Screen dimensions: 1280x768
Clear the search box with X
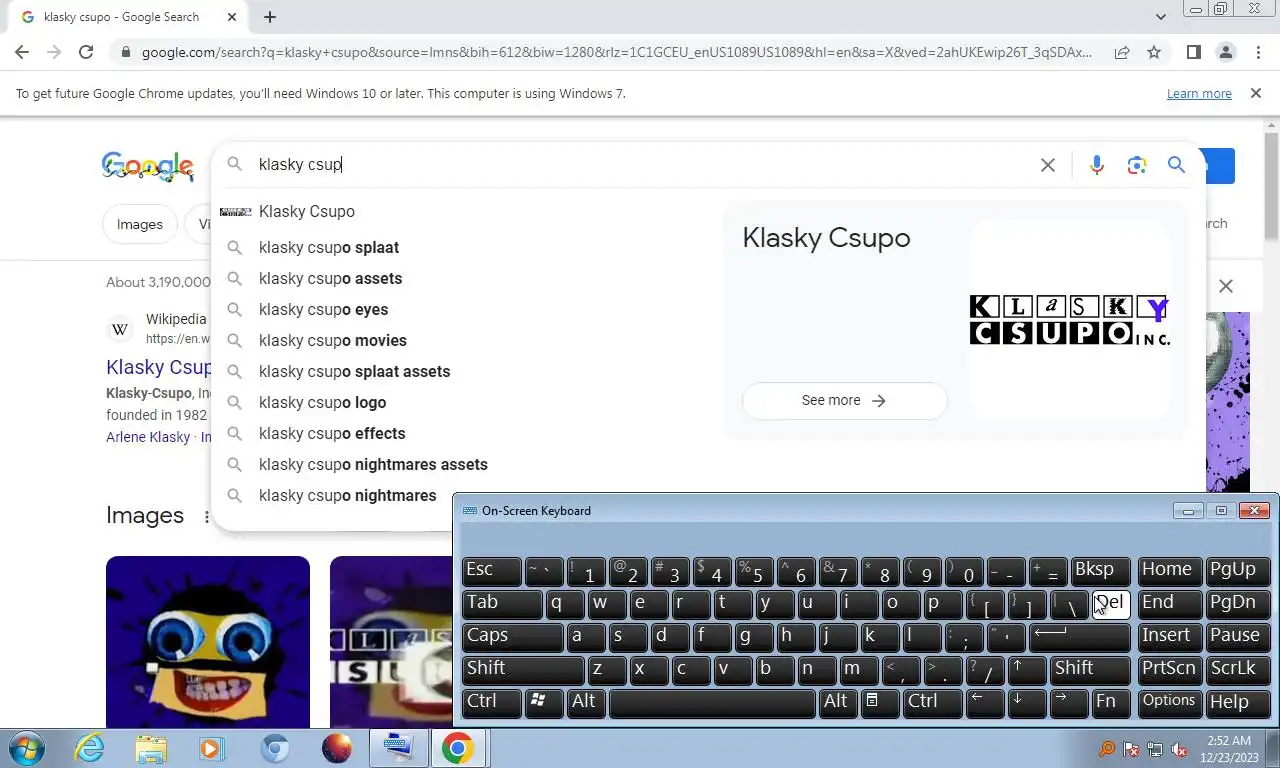pyautogui.click(x=1047, y=165)
